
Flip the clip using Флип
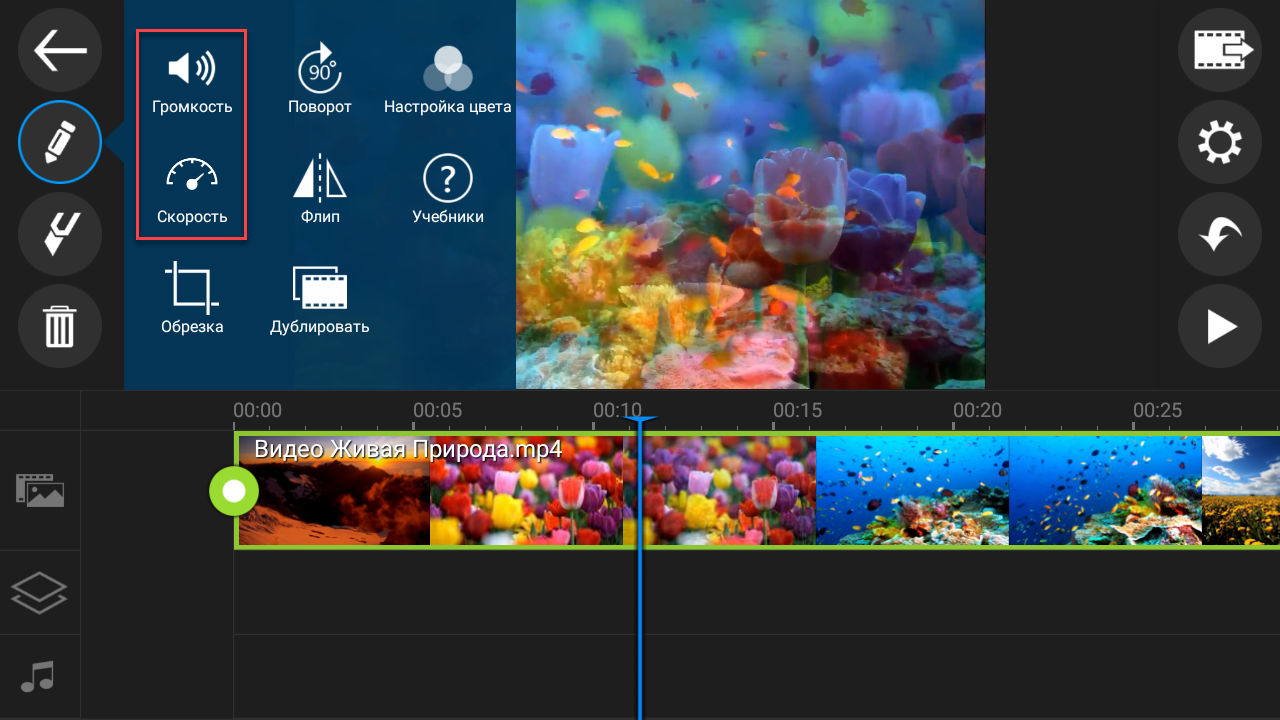[320, 188]
